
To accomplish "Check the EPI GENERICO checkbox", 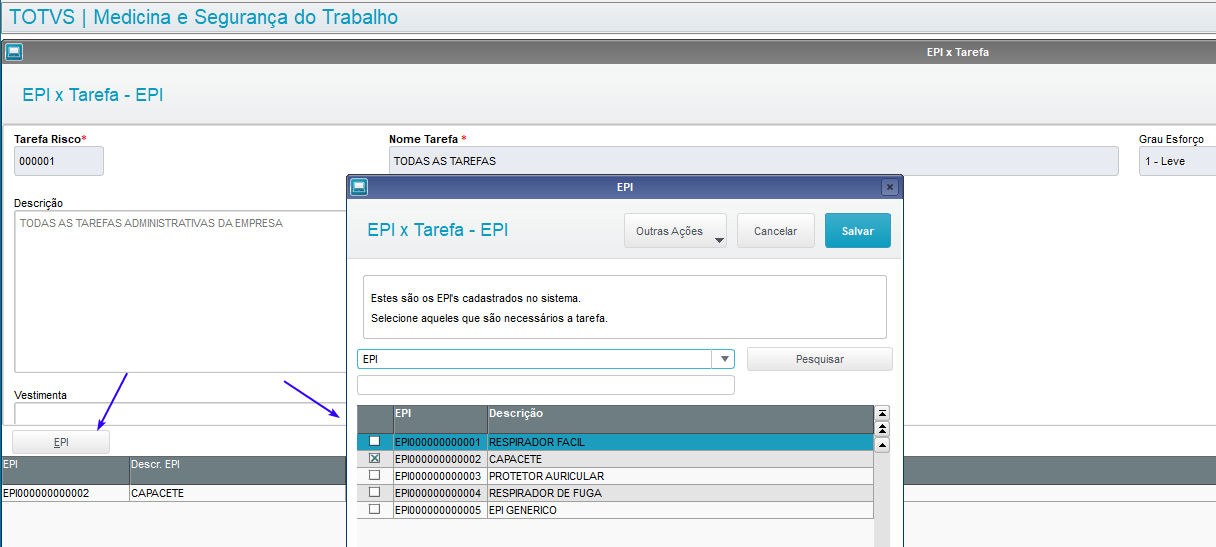I will (x=375, y=509).
